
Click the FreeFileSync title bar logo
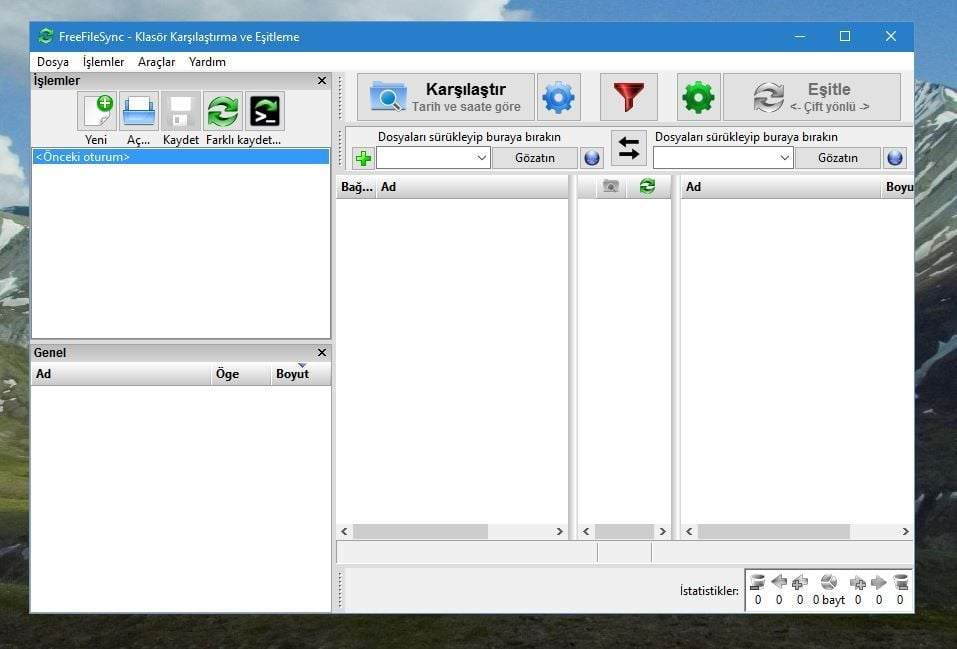[45, 37]
